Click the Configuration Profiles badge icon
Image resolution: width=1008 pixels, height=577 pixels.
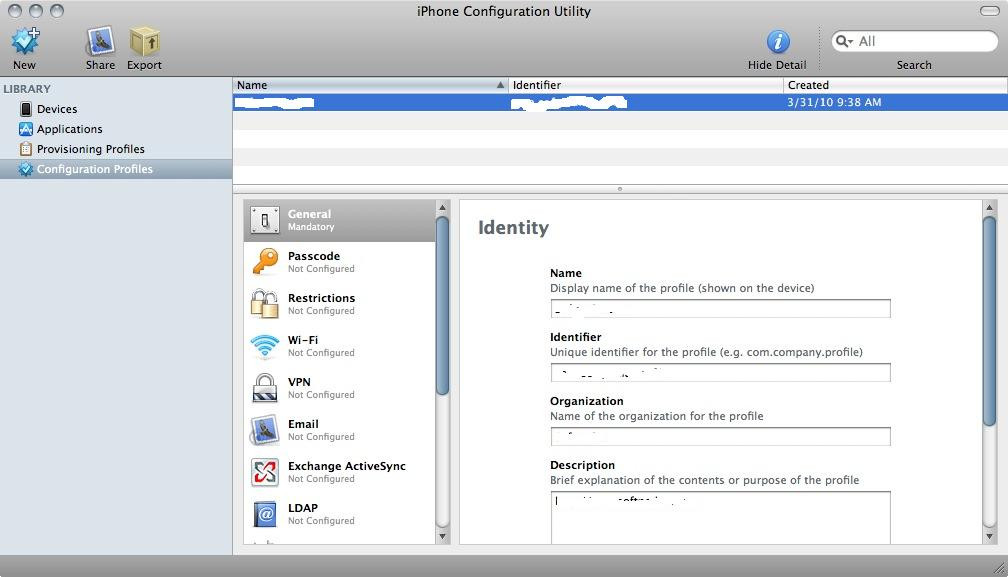pos(26,169)
